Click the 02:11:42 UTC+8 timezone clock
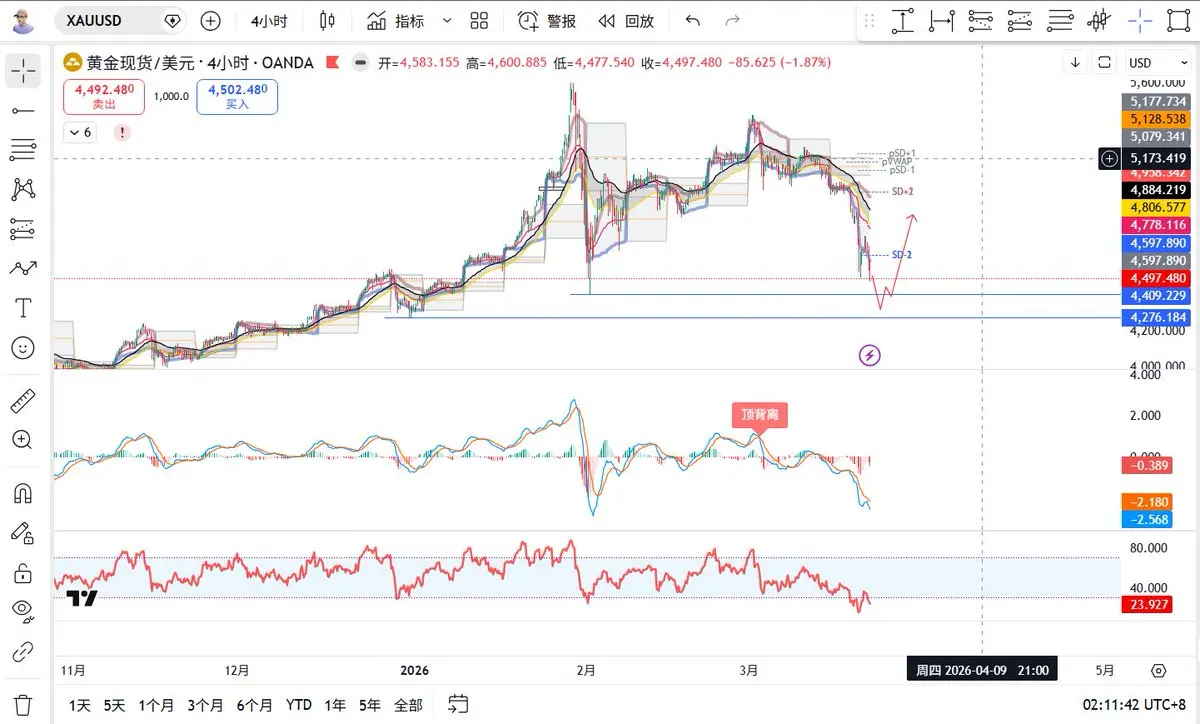This screenshot has height=724, width=1200. coord(1135,705)
